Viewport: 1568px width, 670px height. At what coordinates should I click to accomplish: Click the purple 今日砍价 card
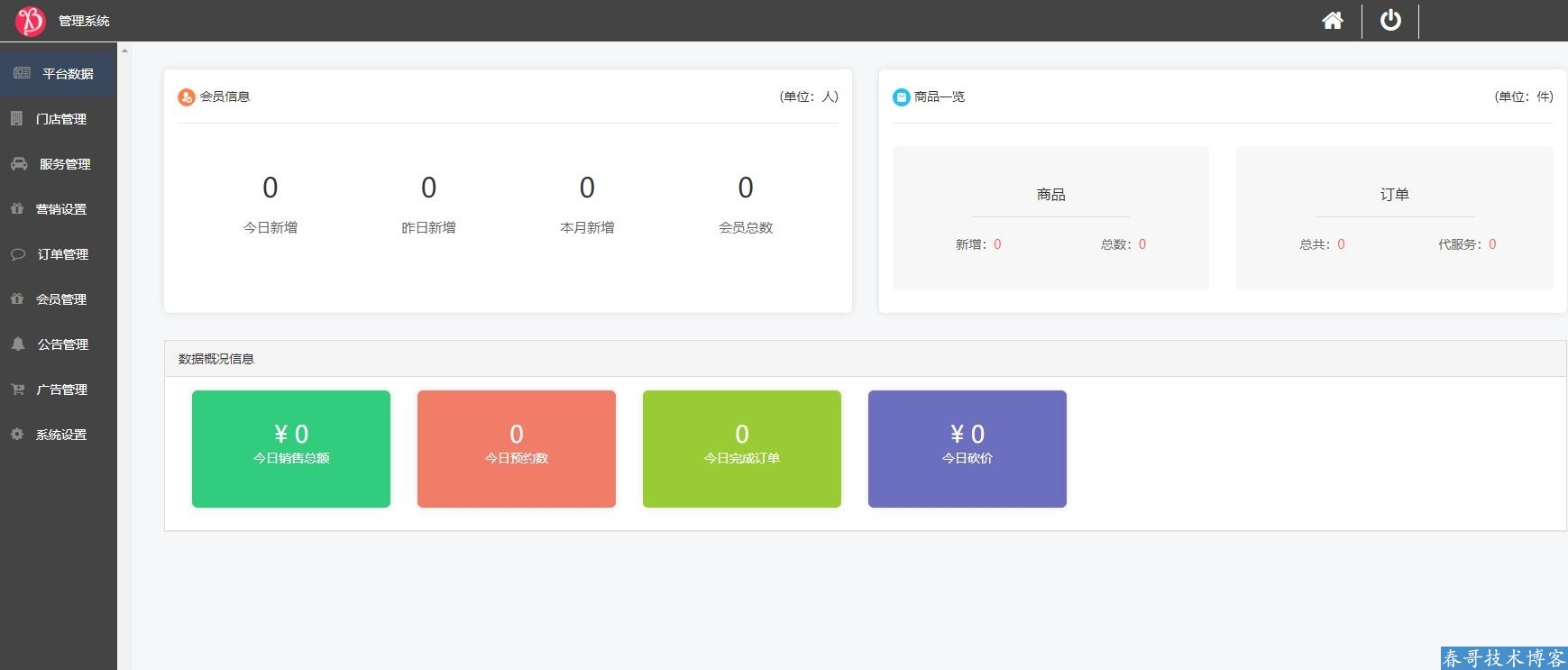pos(967,448)
